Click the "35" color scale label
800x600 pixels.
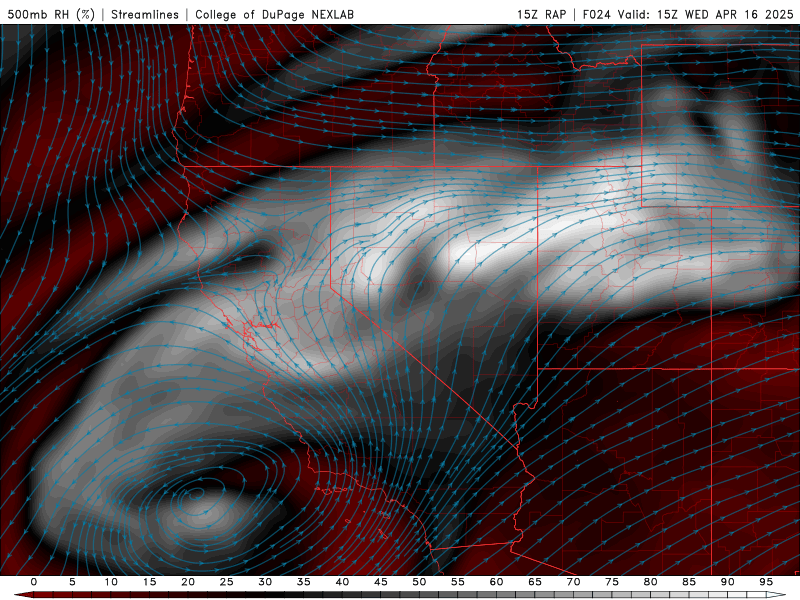(x=304, y=582)
